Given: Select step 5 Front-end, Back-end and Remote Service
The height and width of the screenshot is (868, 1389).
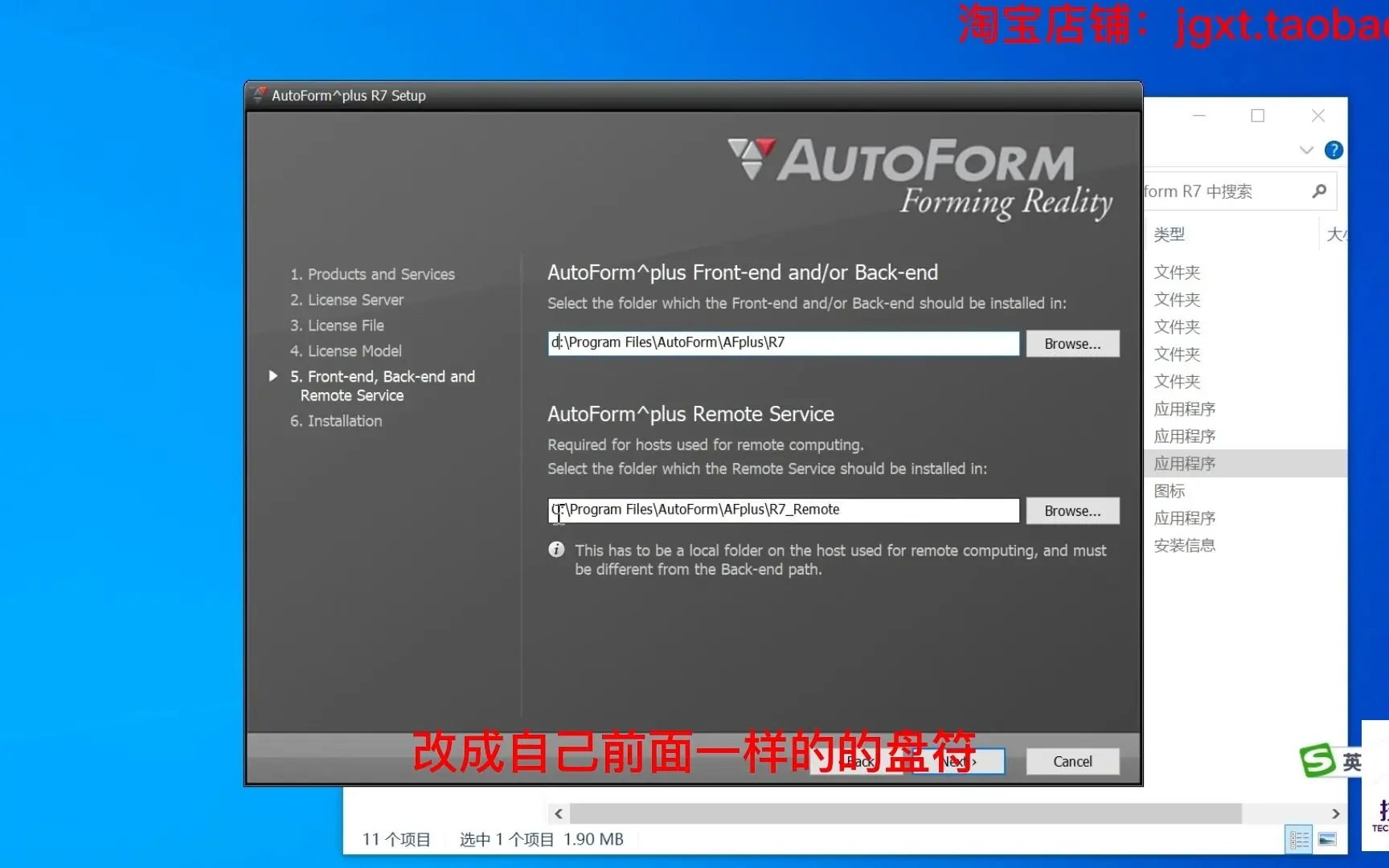Looking at the screenshot, I should [x=383, y=386].
